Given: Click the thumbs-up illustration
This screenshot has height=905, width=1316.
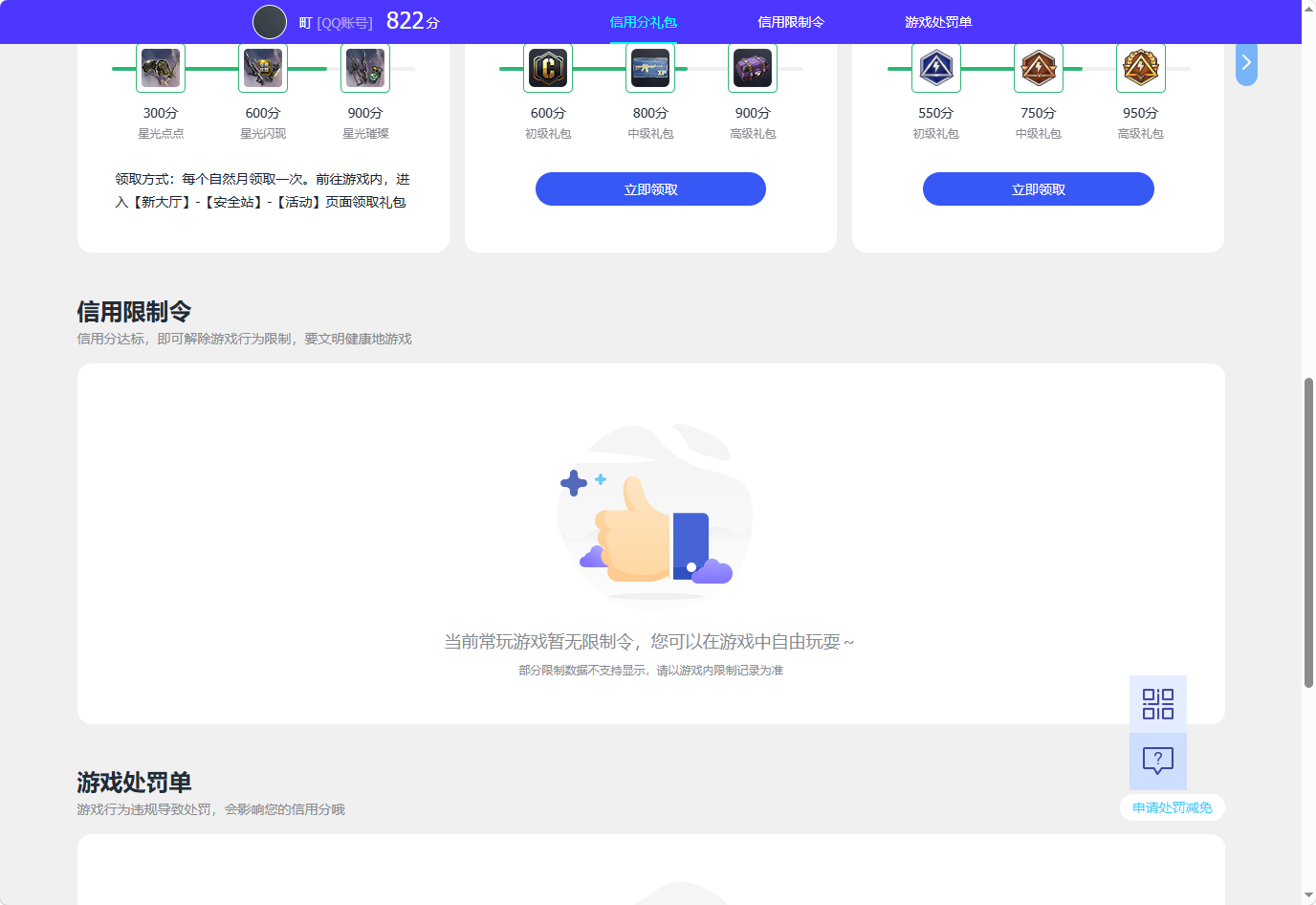Looking at the screenshot, I should pos(655,512).
